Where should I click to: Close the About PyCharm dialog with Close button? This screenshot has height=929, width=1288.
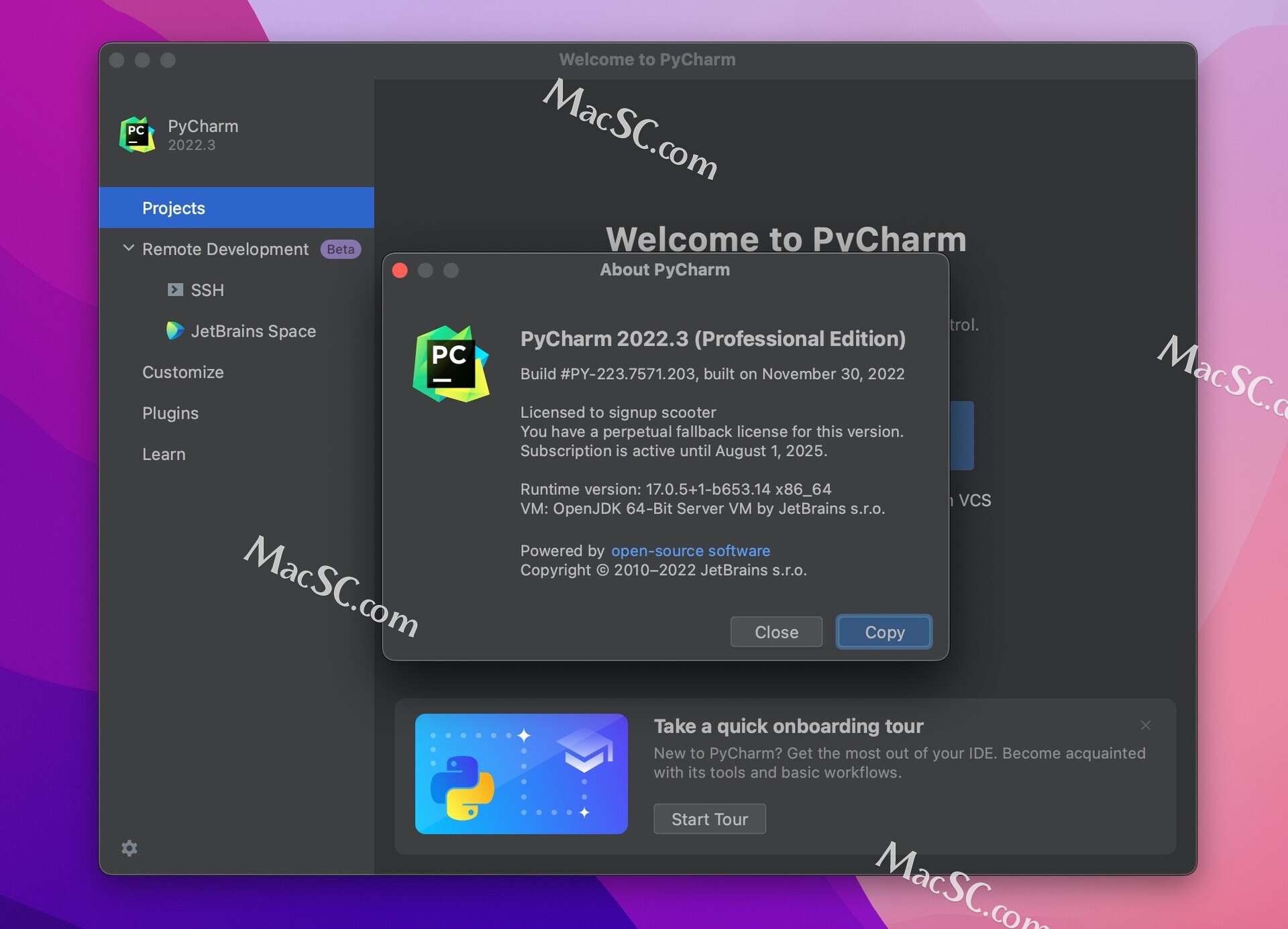(x=775, y=631)
